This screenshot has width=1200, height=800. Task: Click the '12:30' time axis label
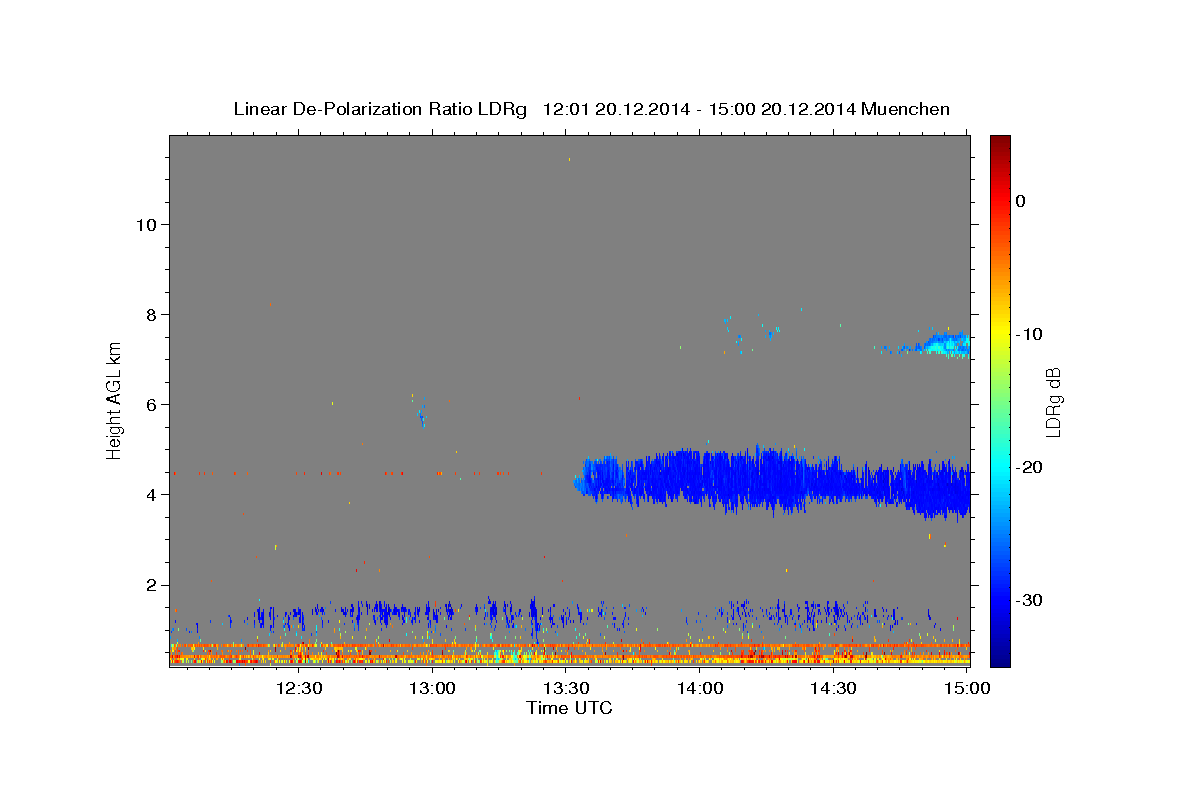pyautogui.click(x=299, y=689)
